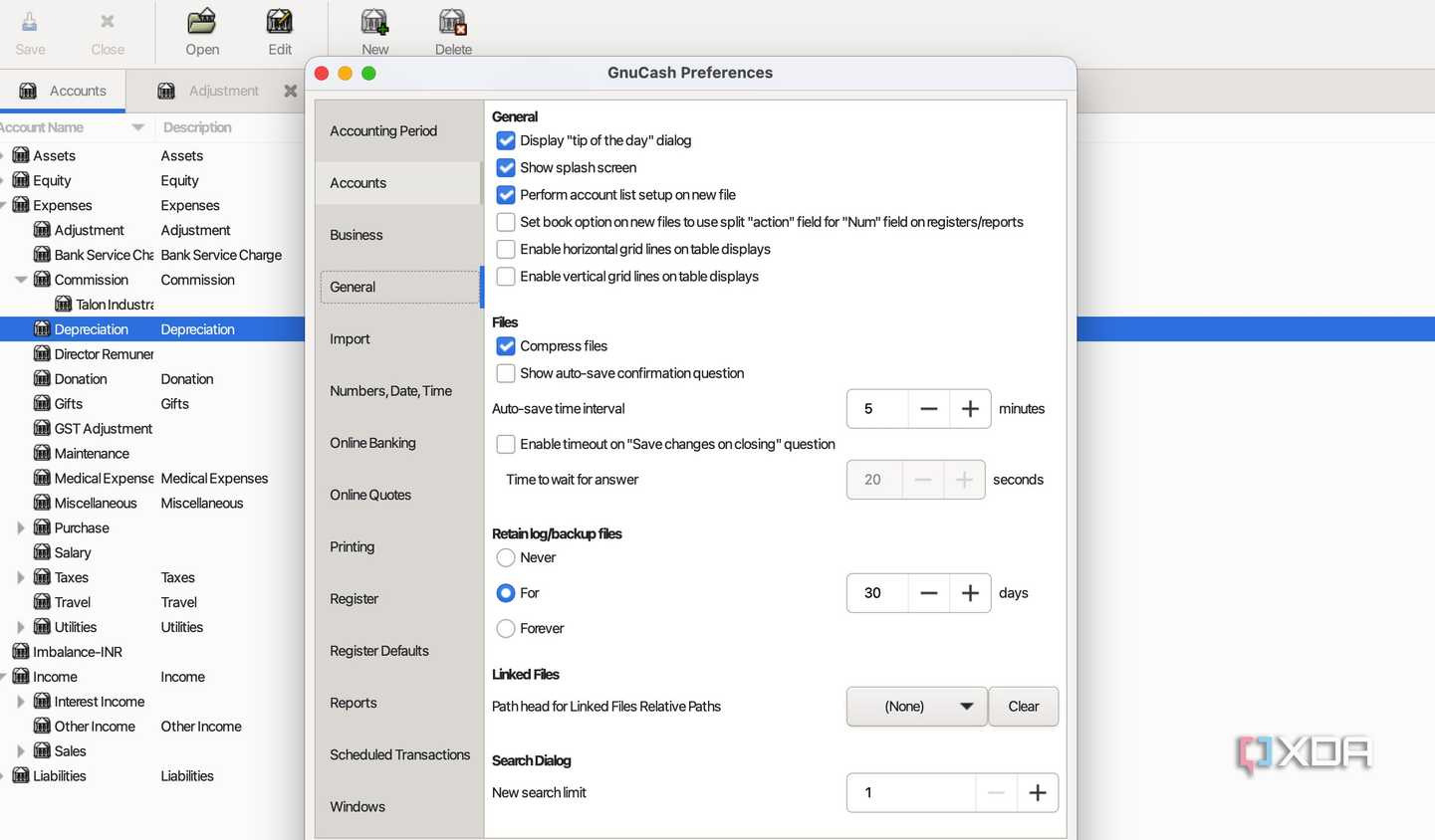Click the Liabilities account icon
Viewport: 1435px width, 840px height.
21,775
